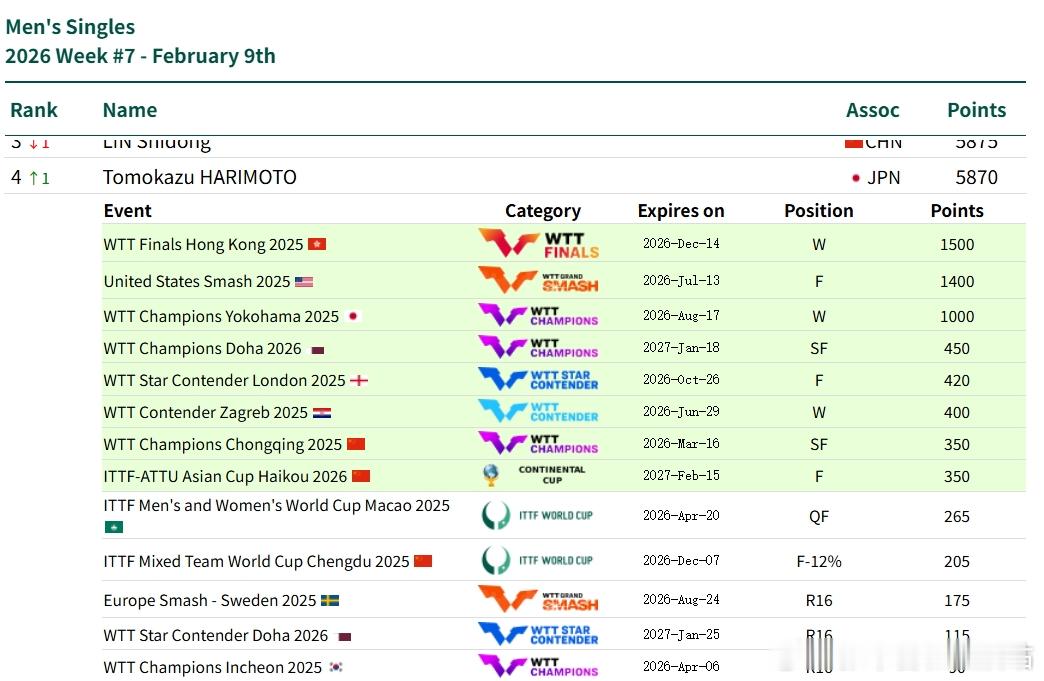The width and height of the screenshot is (1044, 681).
Task: Click the ITTF World Cup logo in Macao row
Action: coord(537,515)
